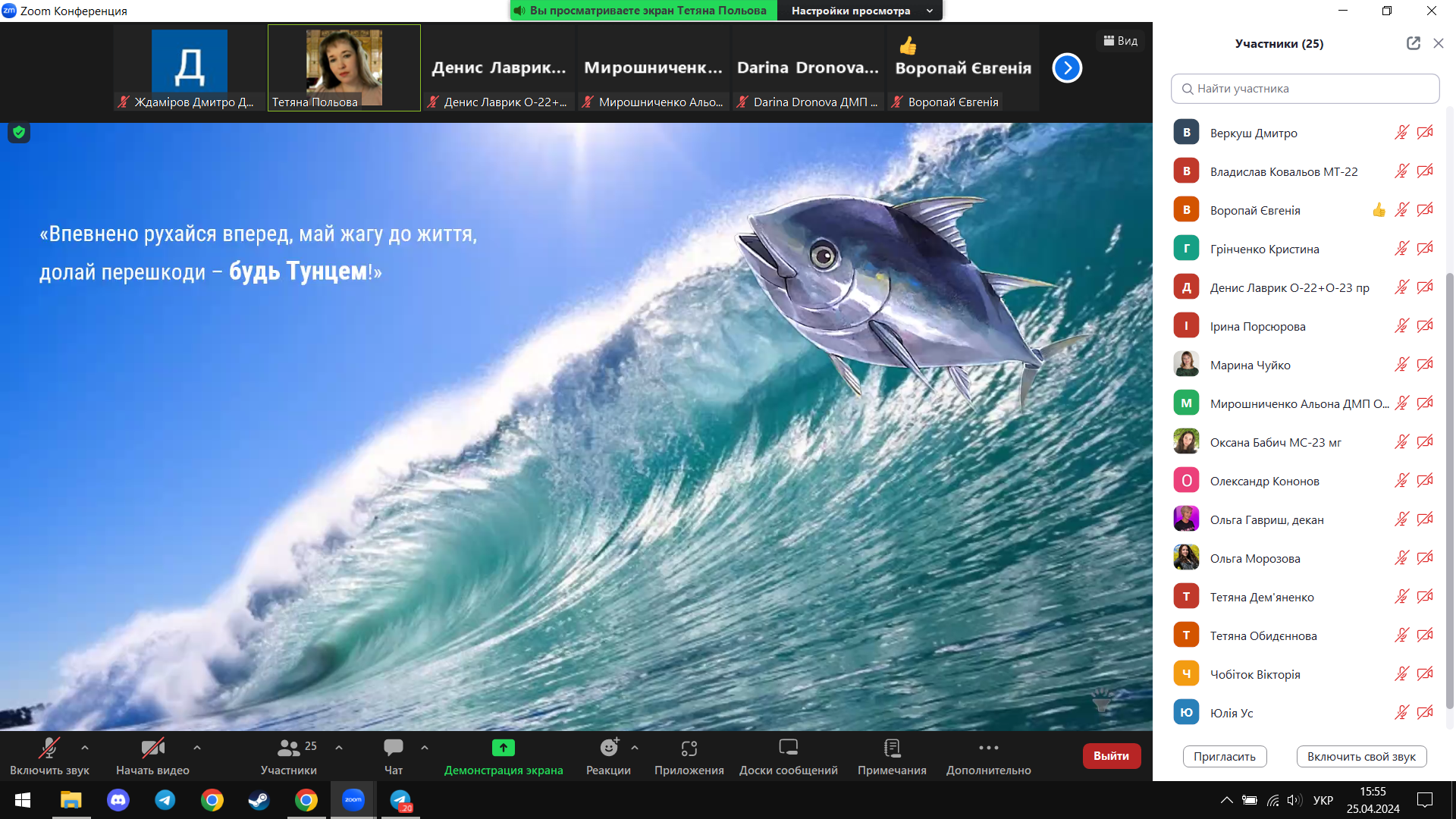Image resolution: width=1456 pixels, height=819 pixels.
Task: Start camera with Начать видео
Action: (x=152, y=748)
